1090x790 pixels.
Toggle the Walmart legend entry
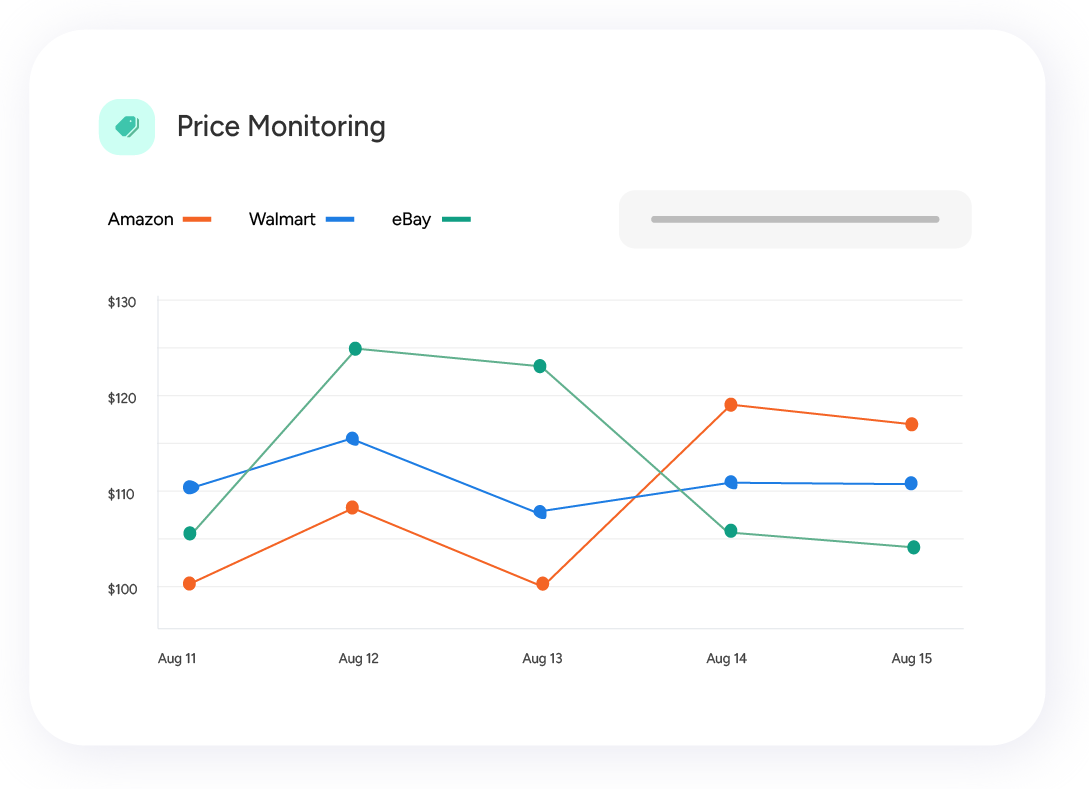pos(301,219)
